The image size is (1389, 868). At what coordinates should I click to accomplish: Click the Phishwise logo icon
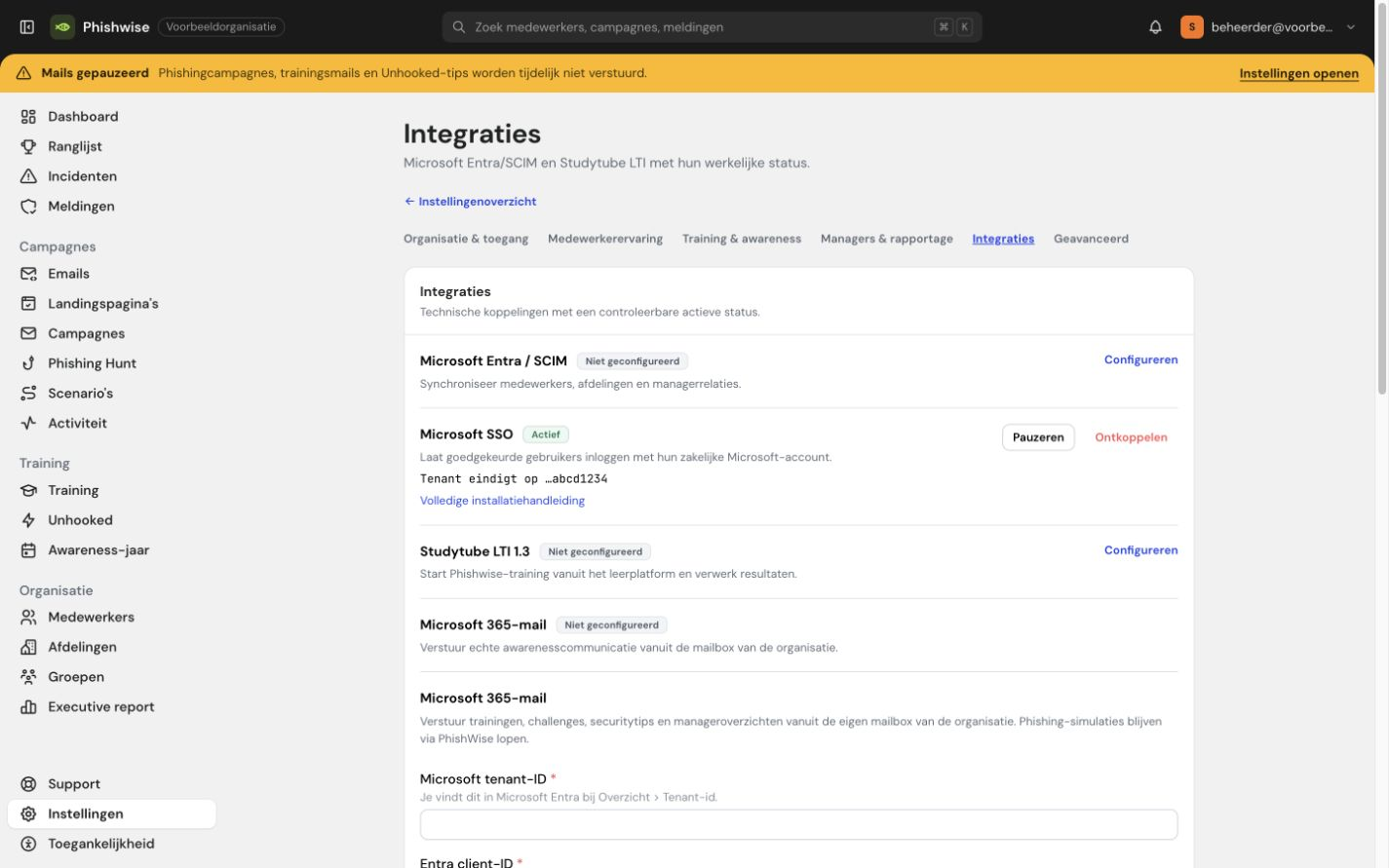coord(62,27)
